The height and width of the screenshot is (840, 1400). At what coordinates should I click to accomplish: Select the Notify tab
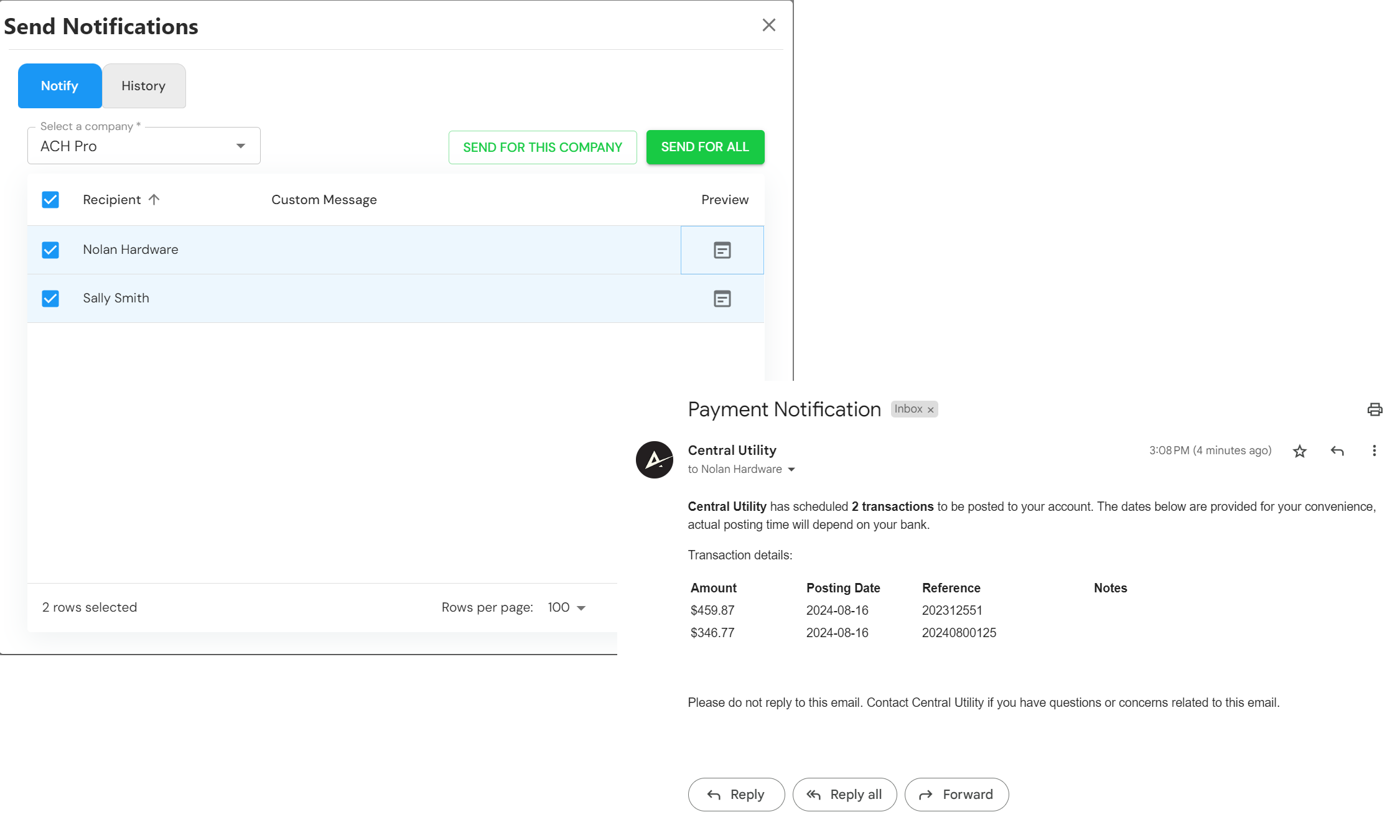click(60, 86)
